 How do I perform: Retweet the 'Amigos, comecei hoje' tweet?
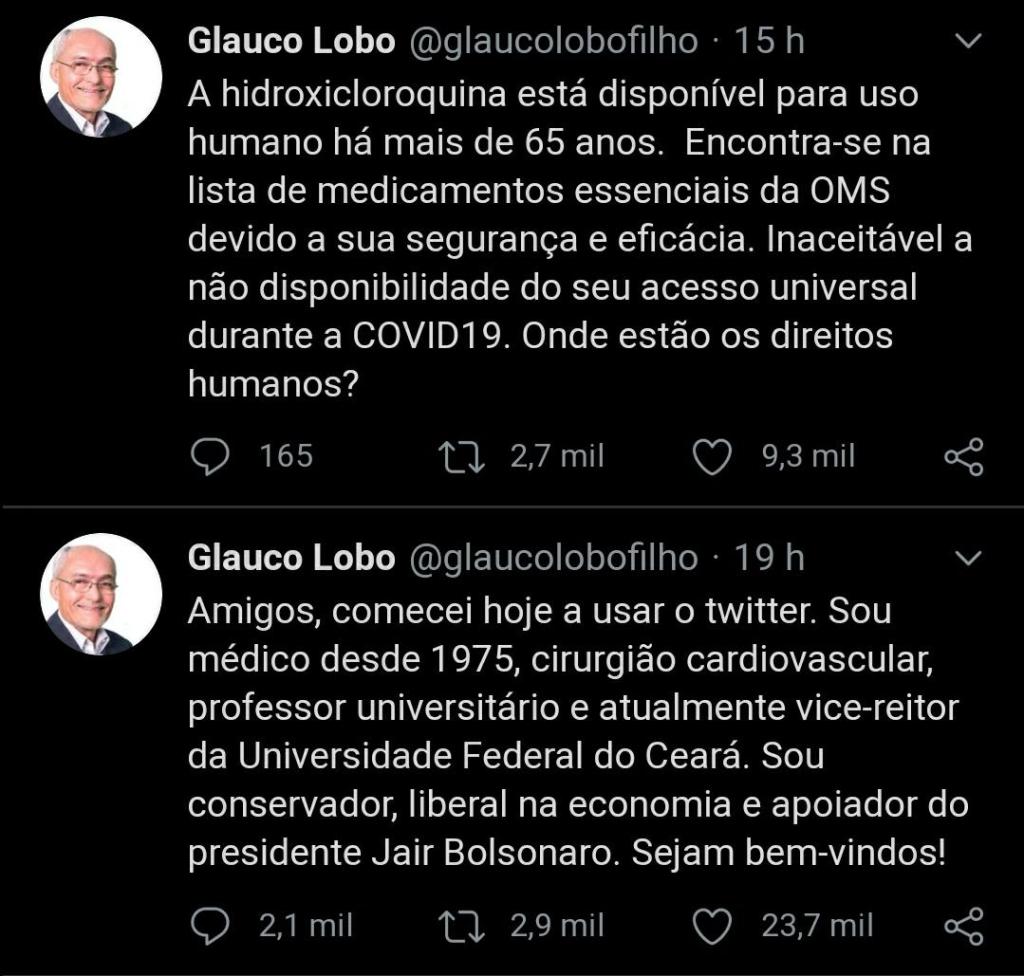click(x=463, y=926)
